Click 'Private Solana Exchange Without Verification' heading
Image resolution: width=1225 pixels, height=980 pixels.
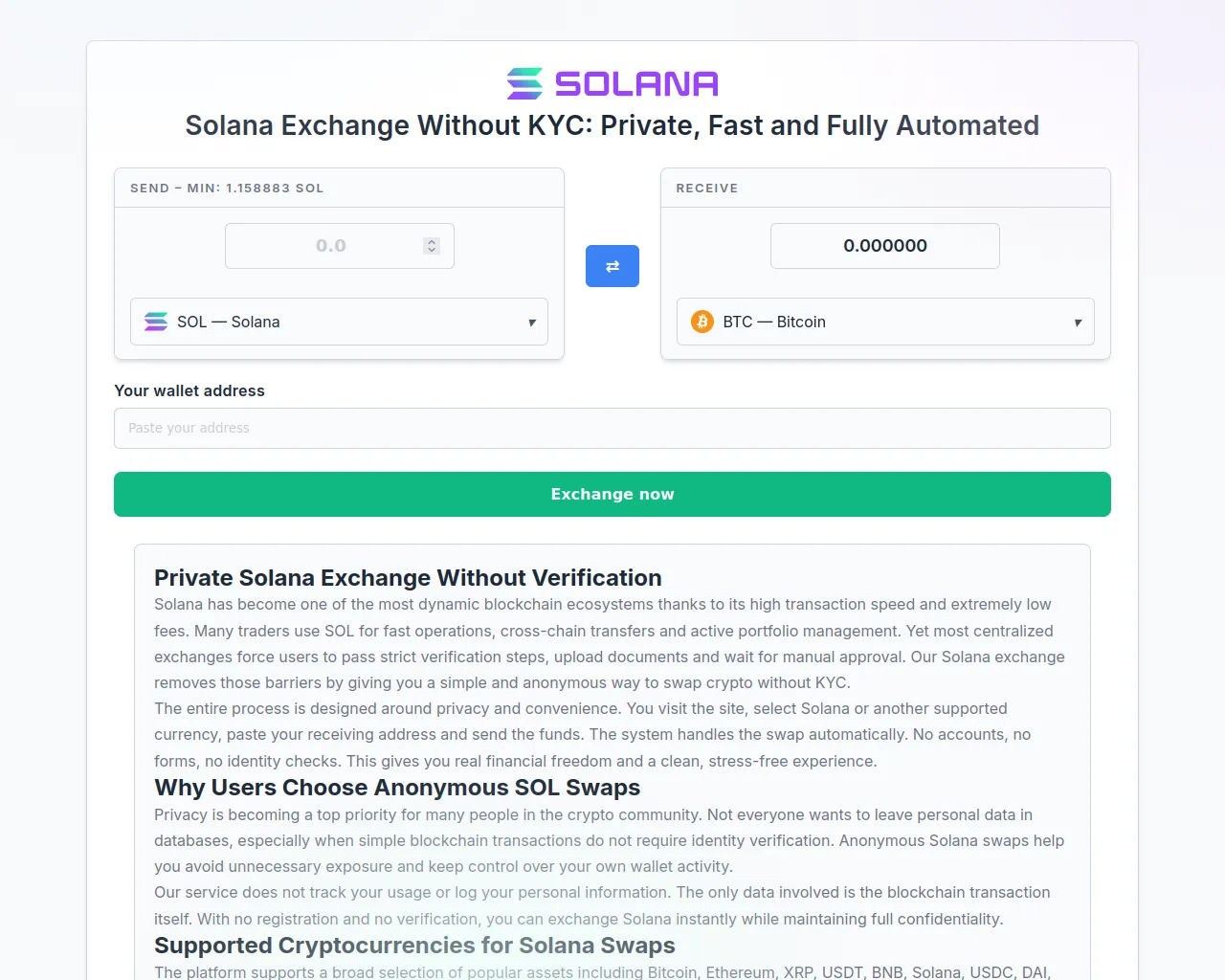click(x=408, y=578)
